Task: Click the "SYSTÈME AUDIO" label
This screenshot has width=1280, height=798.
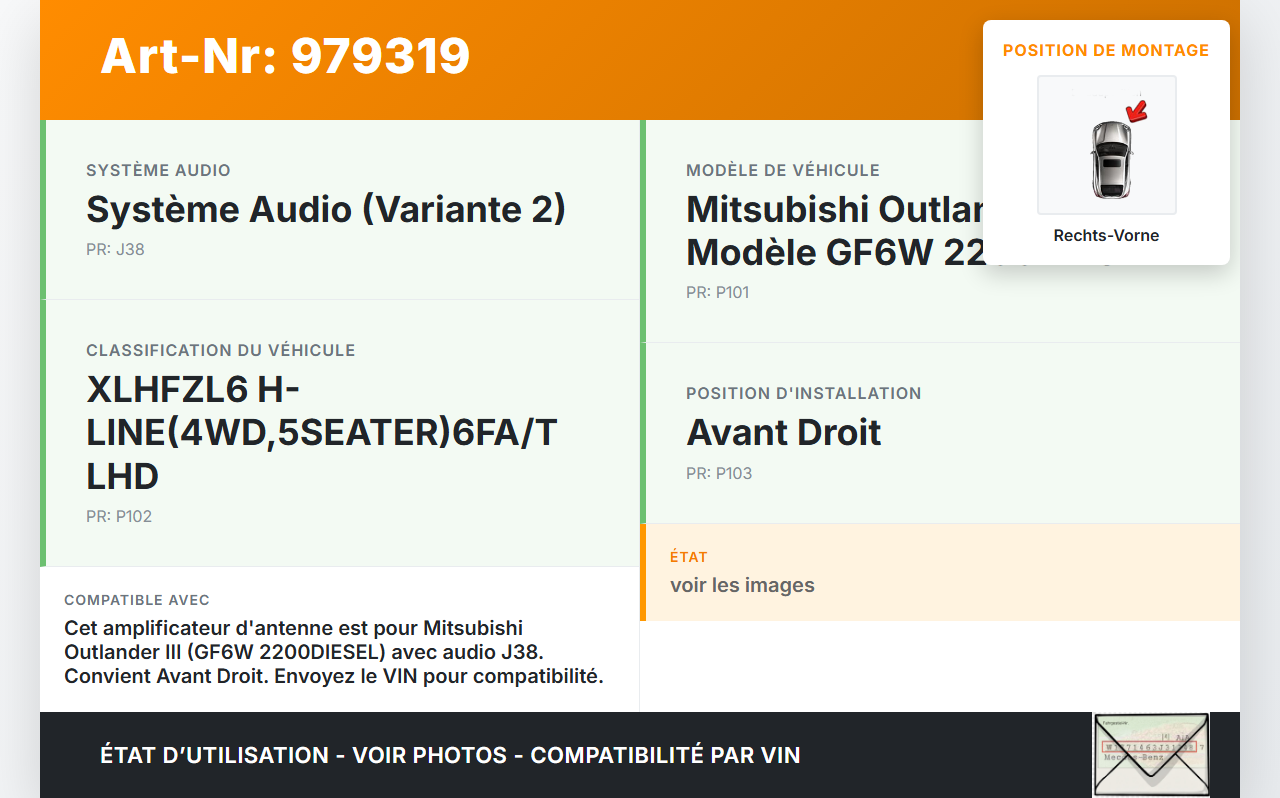Action: 158,170
